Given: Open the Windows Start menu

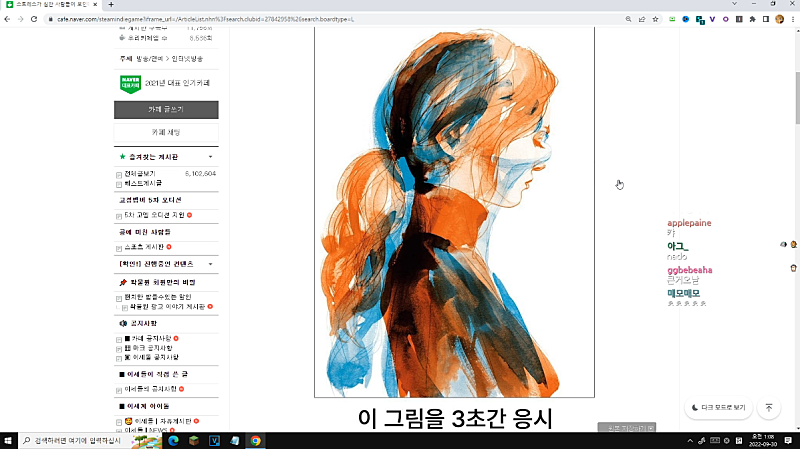Looking at the screenshot, I should coord(9,440).
